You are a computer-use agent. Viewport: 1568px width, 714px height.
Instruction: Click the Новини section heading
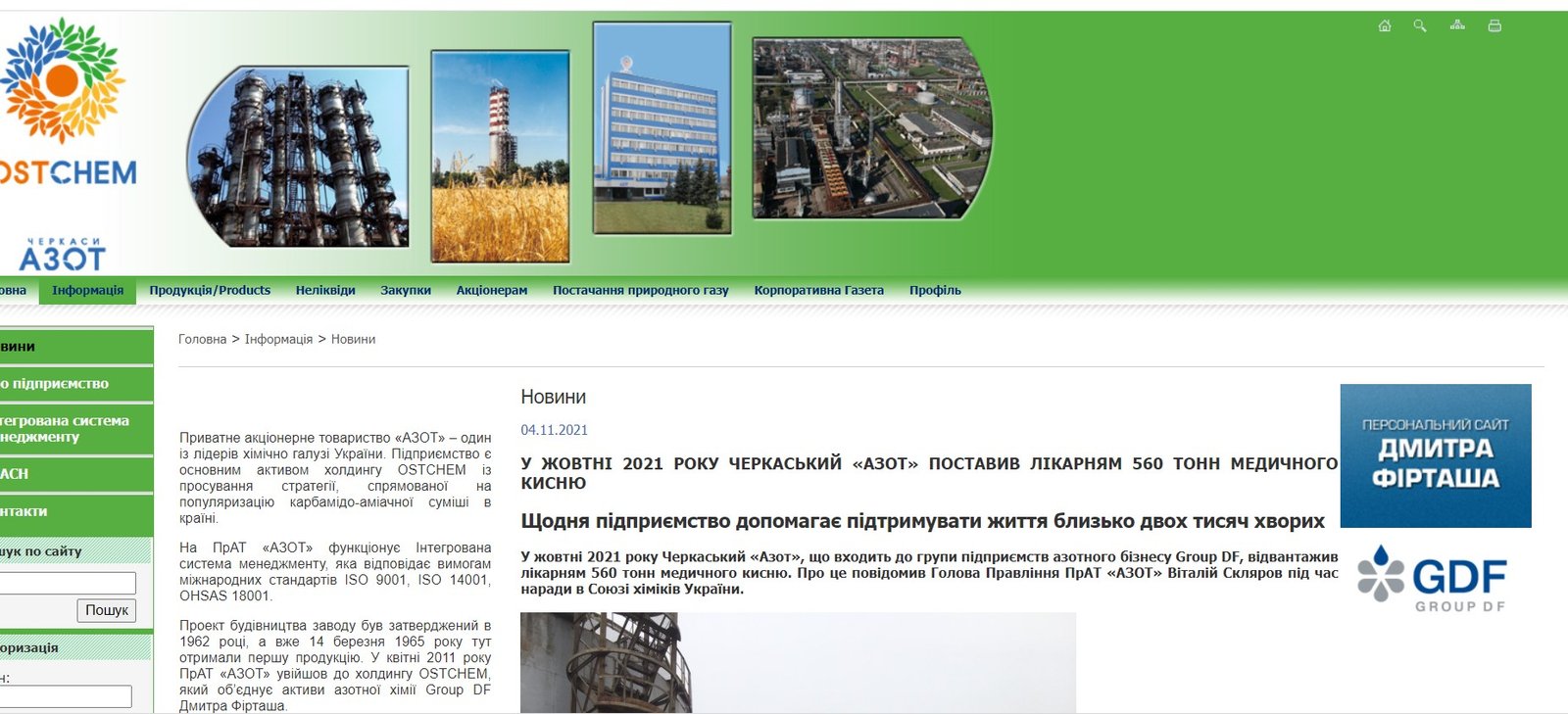tap(554, 397)
